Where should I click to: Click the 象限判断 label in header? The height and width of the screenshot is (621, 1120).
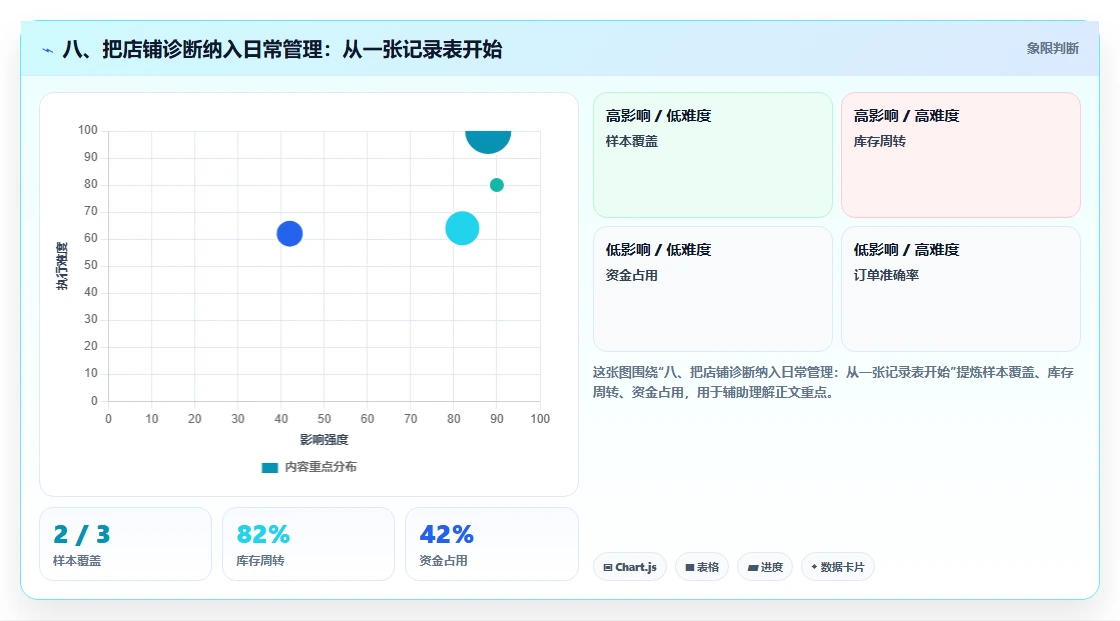1052,49
